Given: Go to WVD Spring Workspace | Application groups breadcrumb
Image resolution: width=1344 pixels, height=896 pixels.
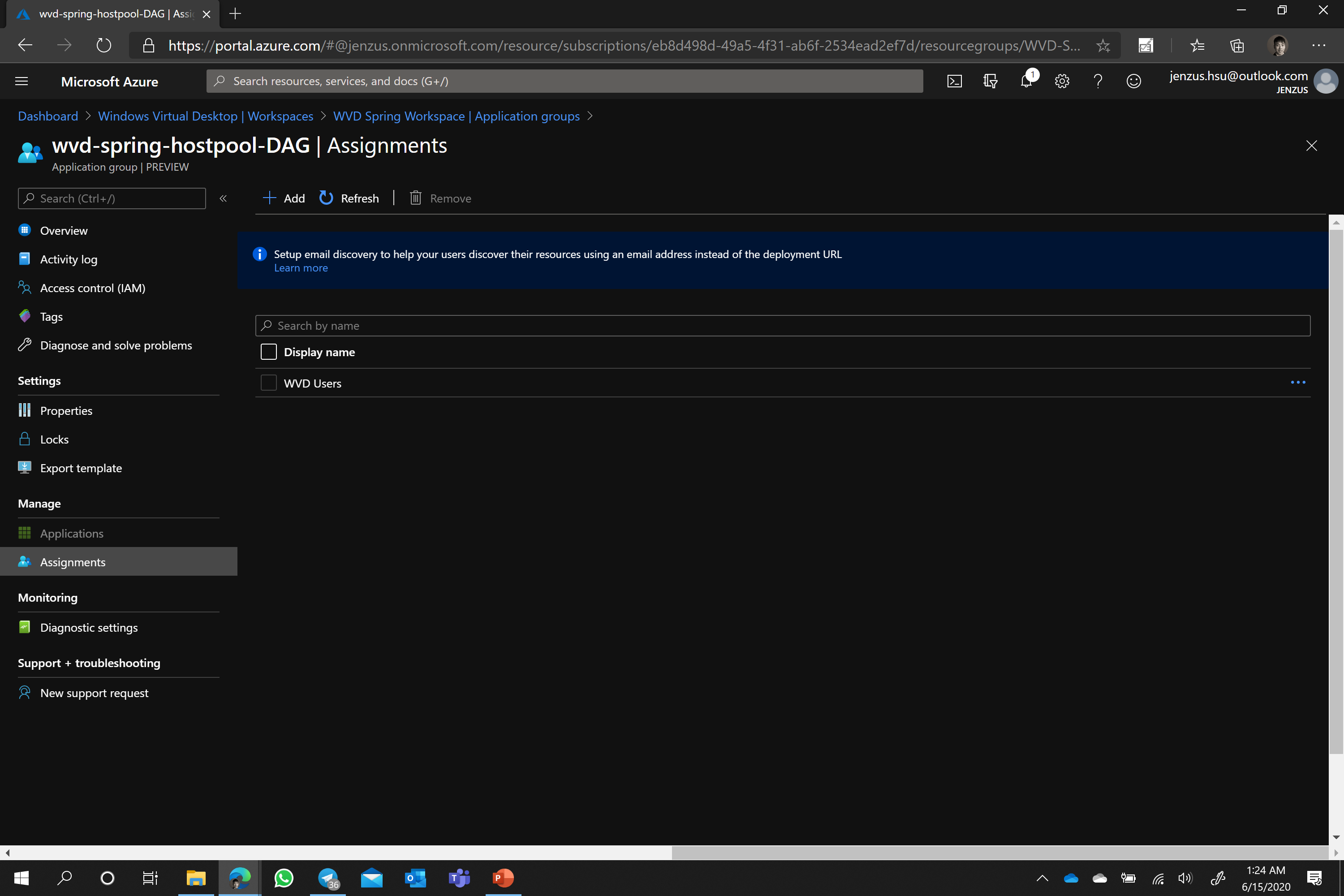Looking at the screenshot, I should [456, 116].
